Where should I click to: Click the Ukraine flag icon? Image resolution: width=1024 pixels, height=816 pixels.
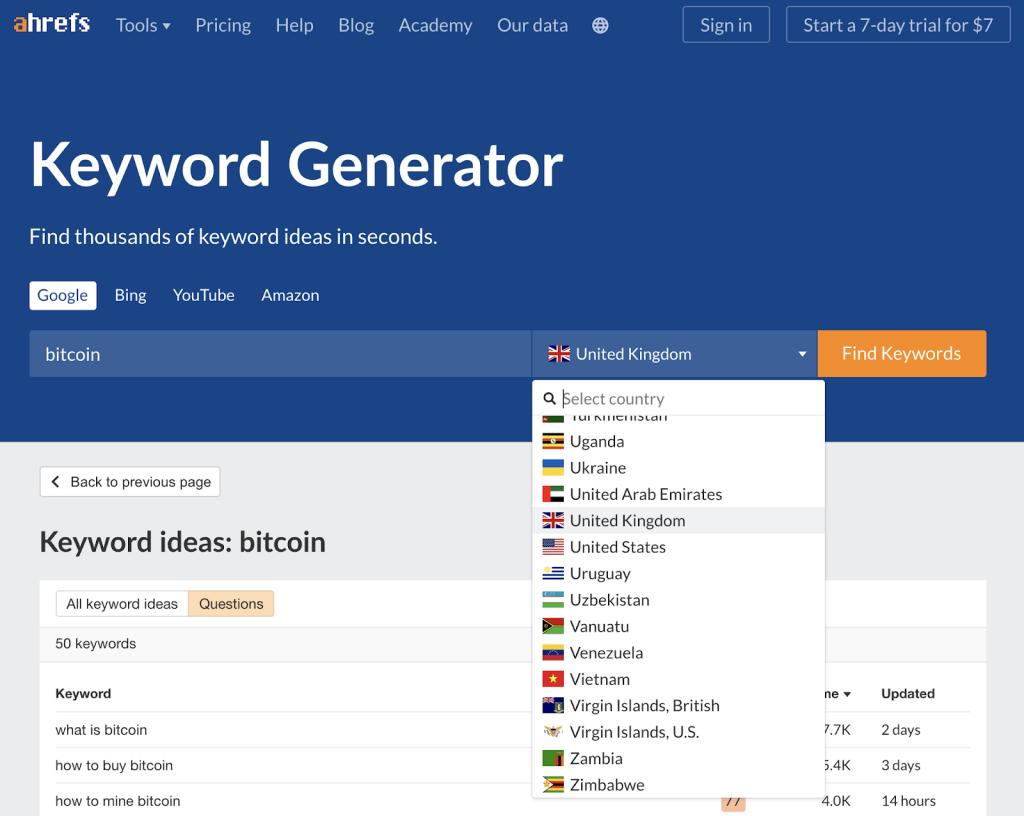pos(553,467)
